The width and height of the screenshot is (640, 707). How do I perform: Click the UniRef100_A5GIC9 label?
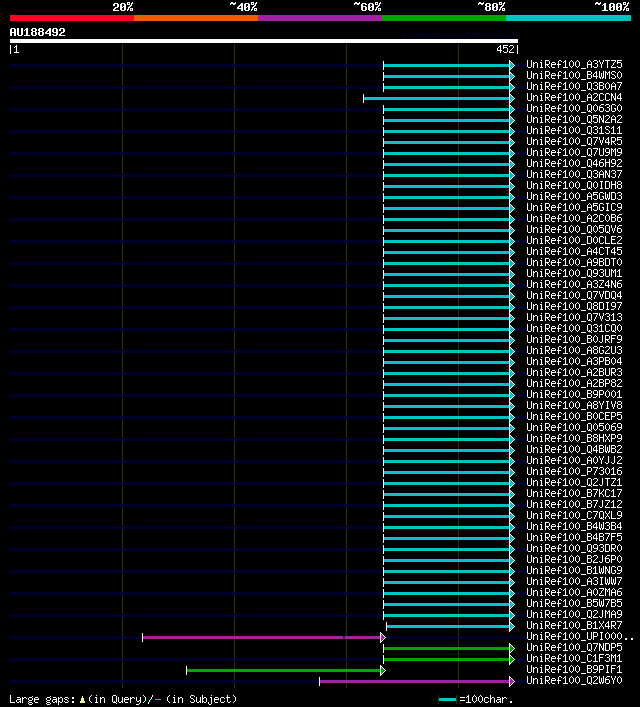click(574, 207)
